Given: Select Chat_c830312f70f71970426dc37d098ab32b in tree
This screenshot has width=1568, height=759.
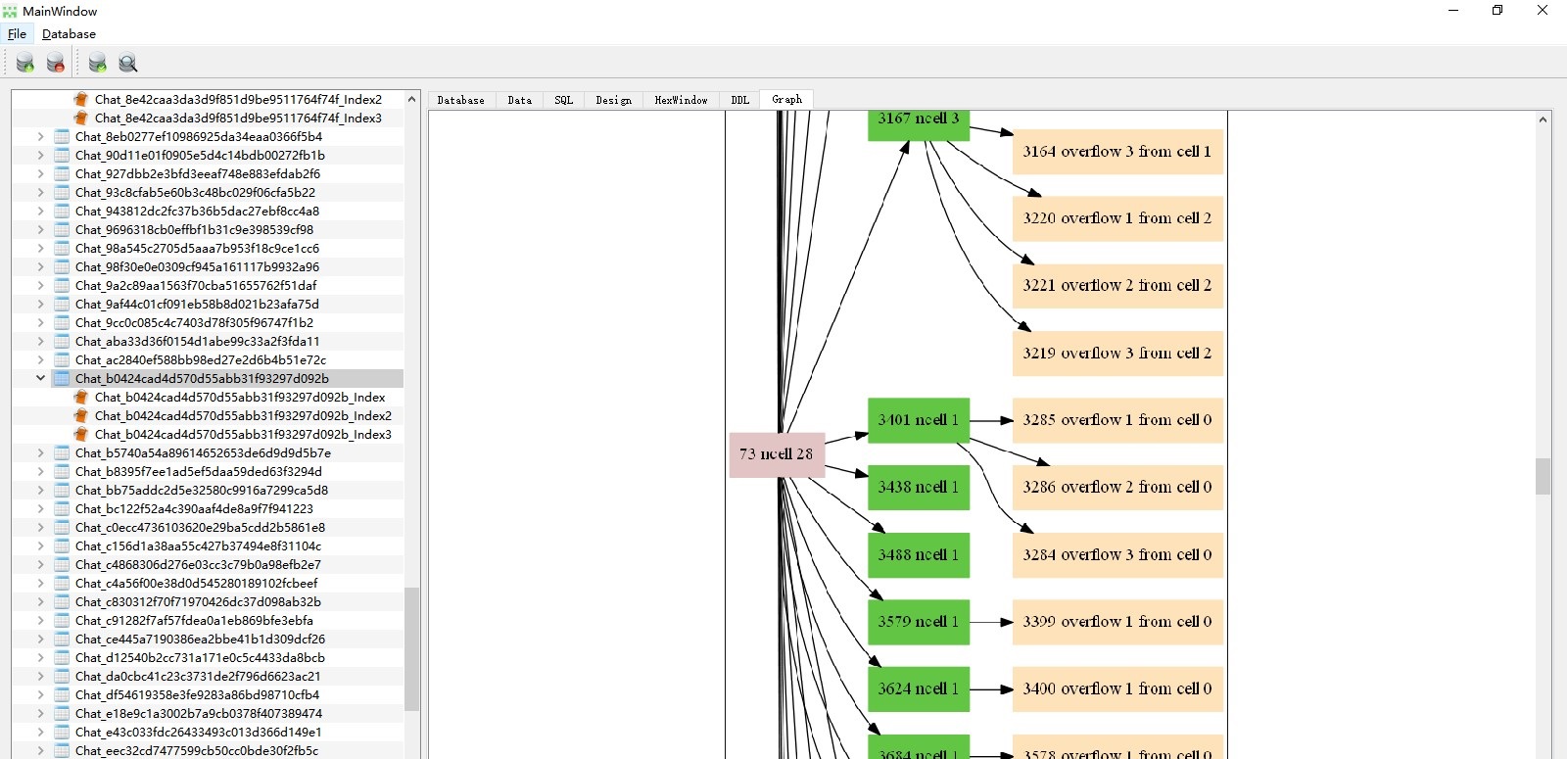Looking at the screenshot, I should (x=198, y=601).
